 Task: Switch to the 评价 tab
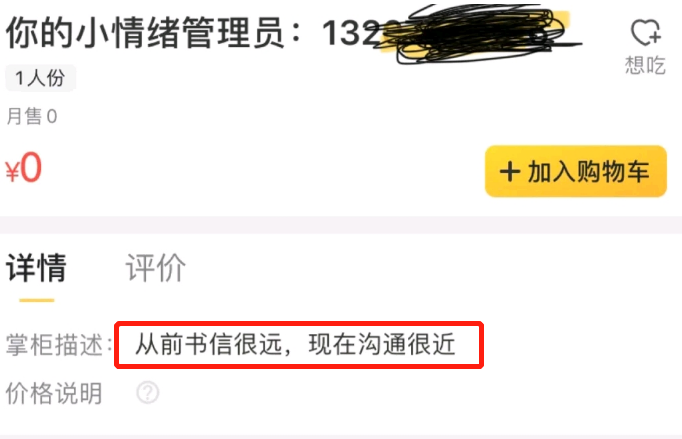pos(155,268)
